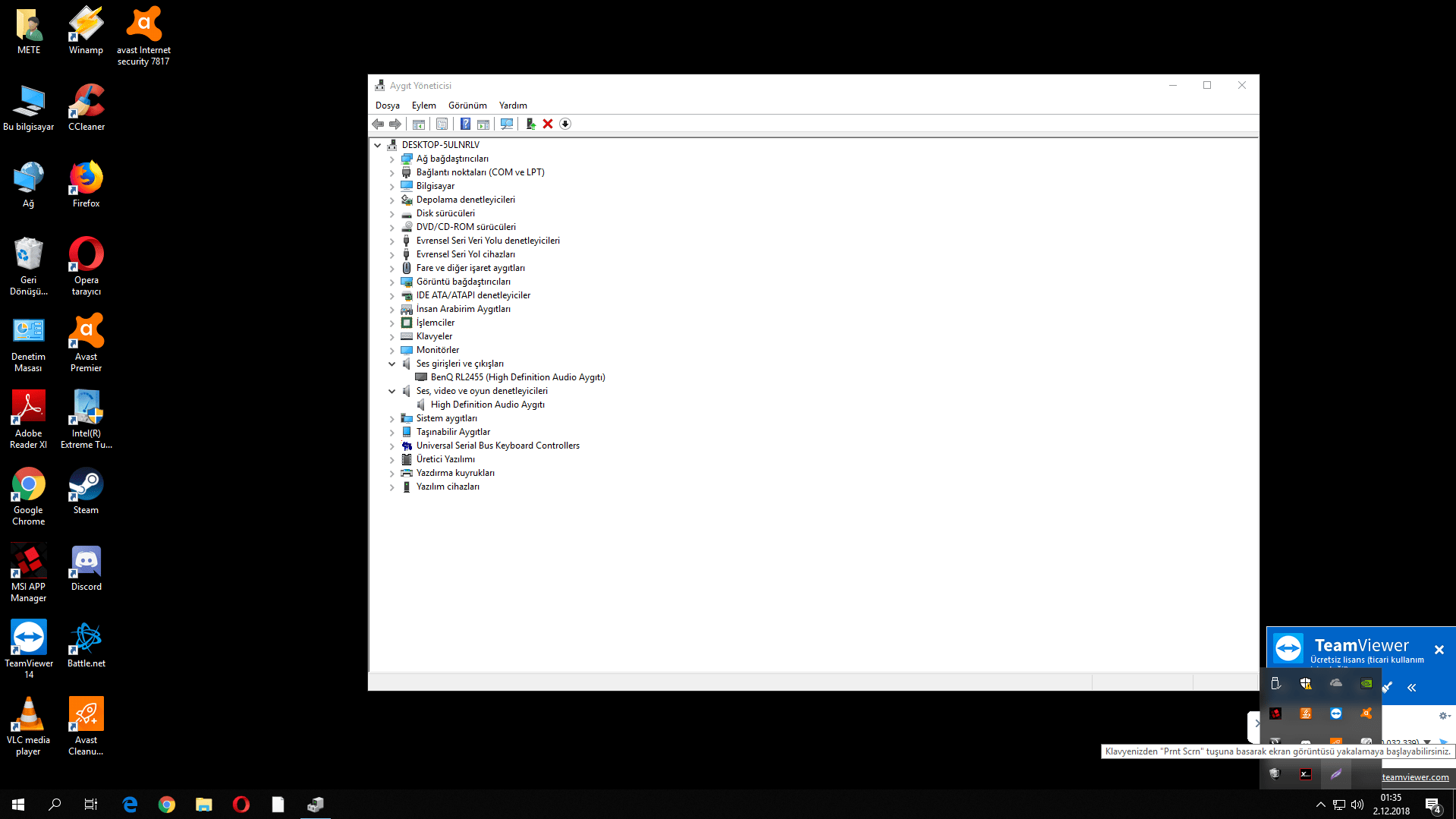Click the OneDrive cloud tray icon
This screenshot has height=819, width=1456.
tap(1336, 683)
